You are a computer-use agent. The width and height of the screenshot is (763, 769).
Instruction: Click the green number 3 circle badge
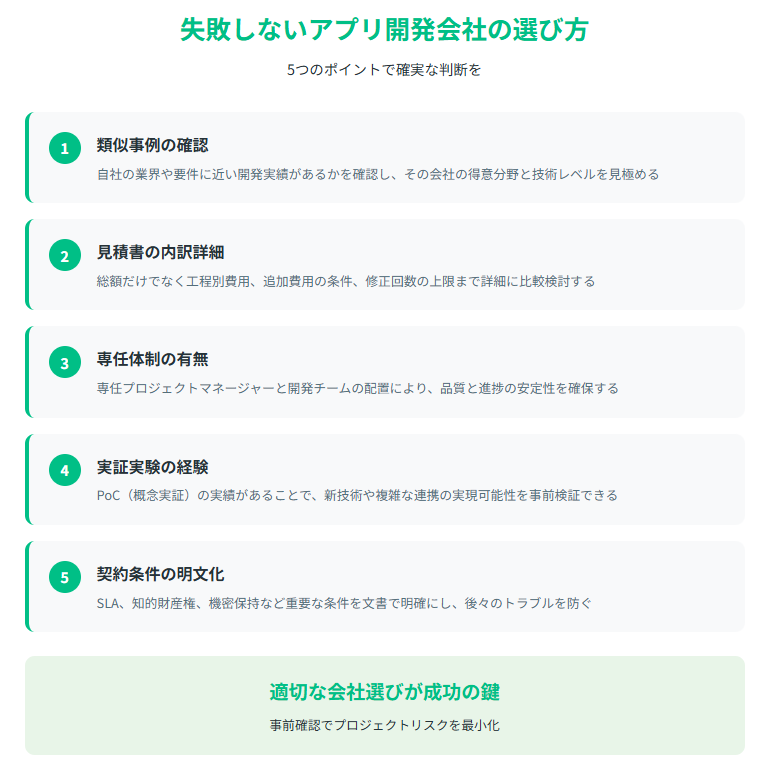coord(65,362)
